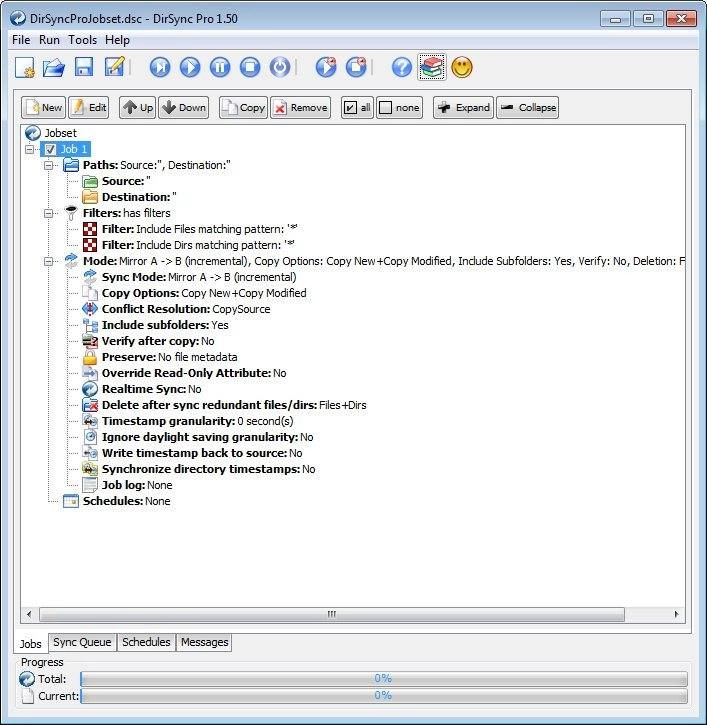Collapse the Job 1 tree node
The image size is (707, 725).
click(30, 149)
